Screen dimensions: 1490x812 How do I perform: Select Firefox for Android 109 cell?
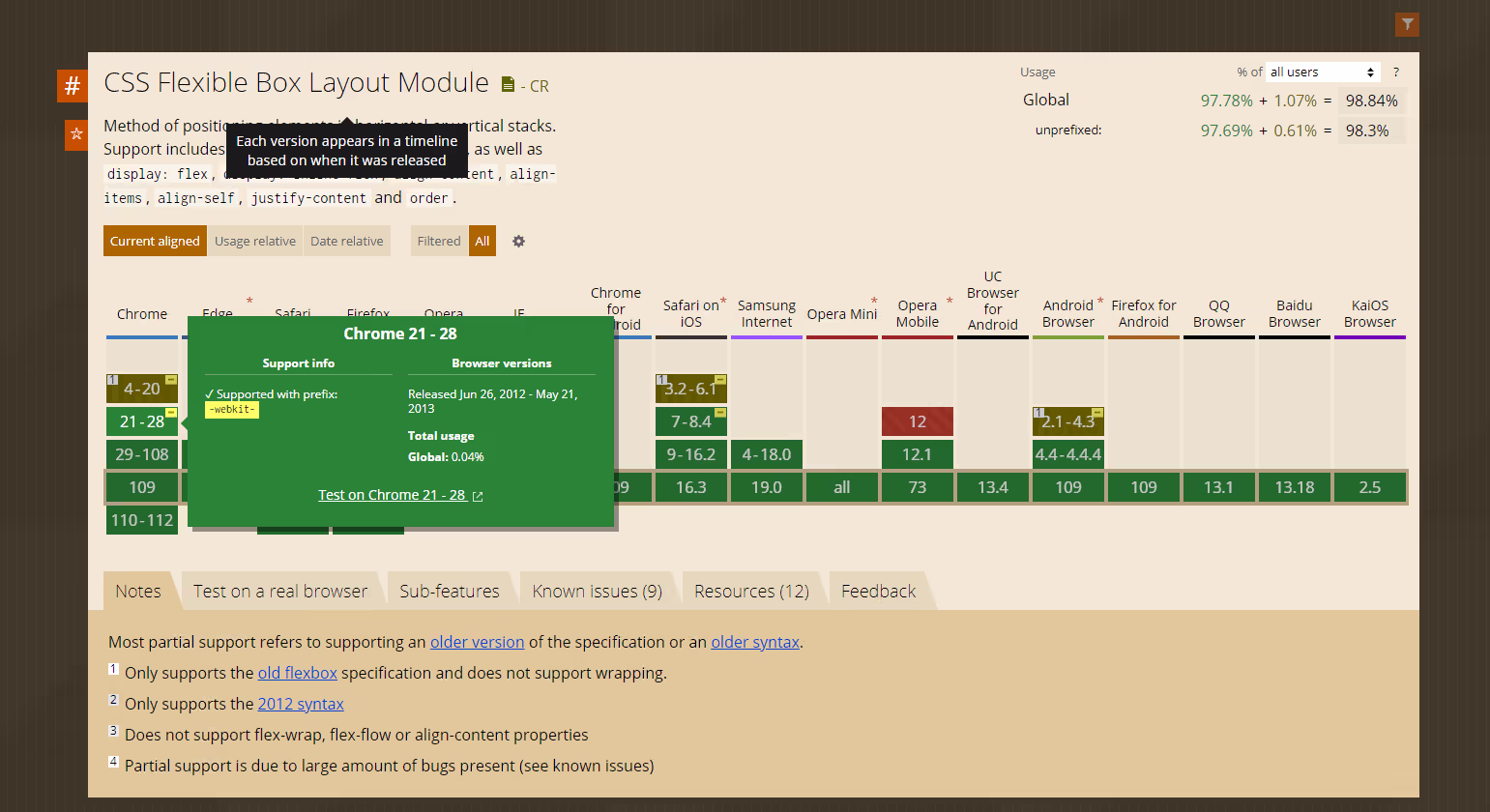click(1144, 487)
